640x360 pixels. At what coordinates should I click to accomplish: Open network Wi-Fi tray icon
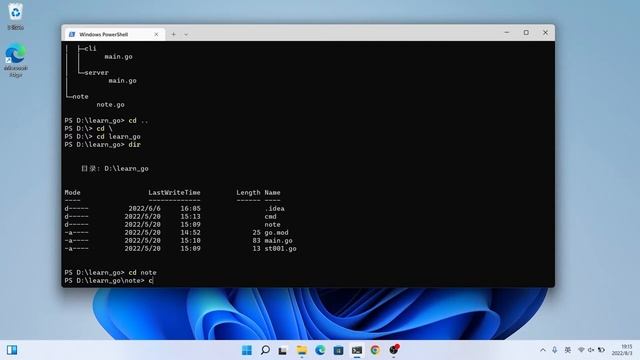point(581,350)
